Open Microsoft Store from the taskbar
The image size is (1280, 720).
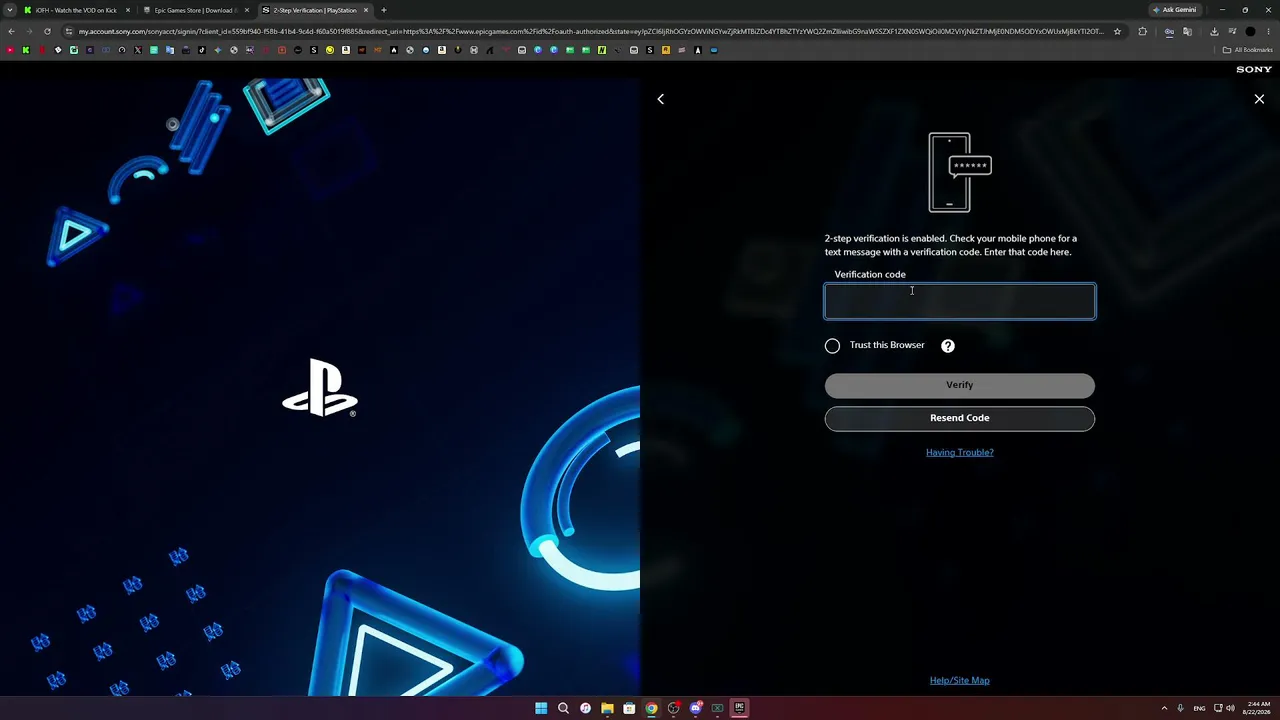point(629,708)
